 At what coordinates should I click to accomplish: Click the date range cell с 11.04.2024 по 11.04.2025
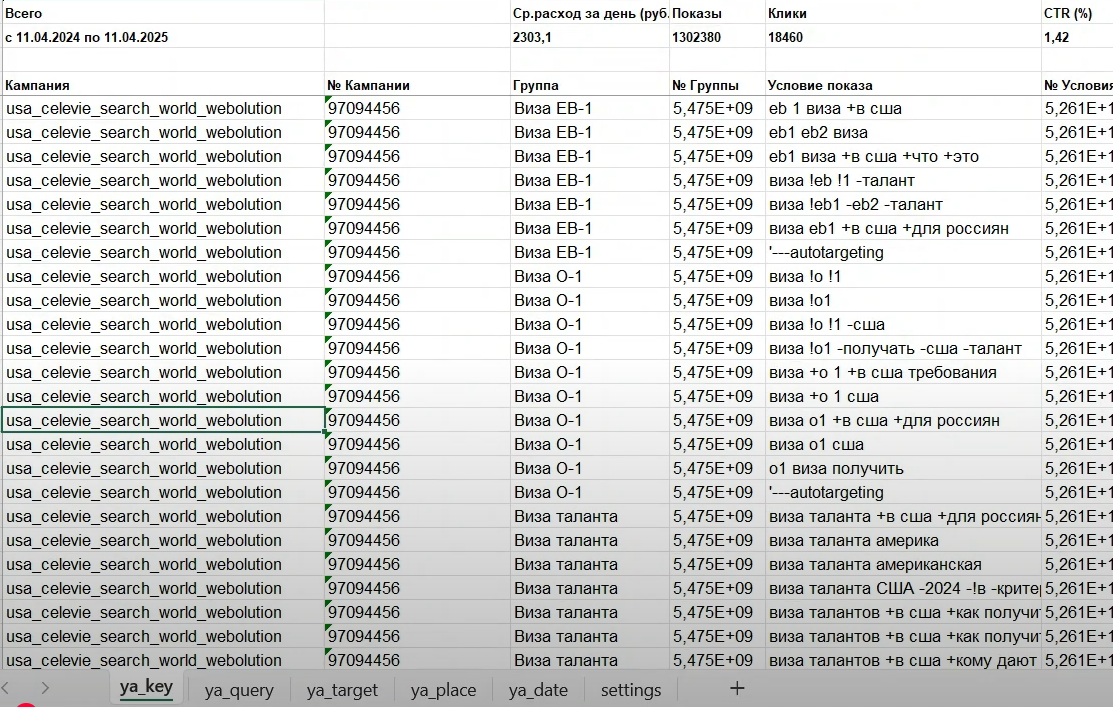pyautogui.click(x=163, y=37)
